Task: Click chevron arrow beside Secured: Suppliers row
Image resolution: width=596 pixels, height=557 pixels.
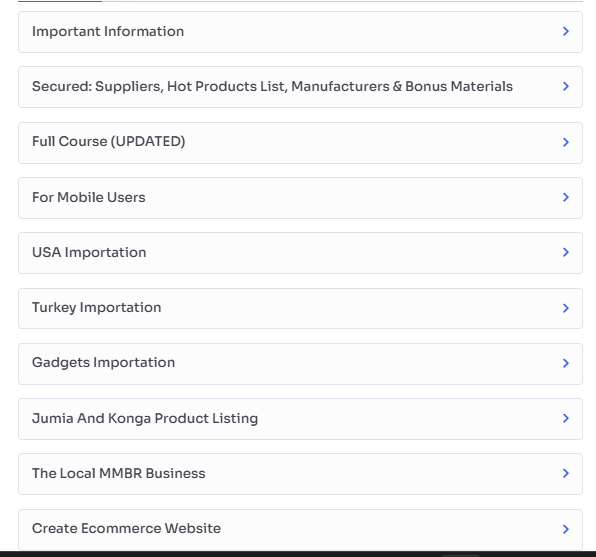Action: click(x=566, y=86)
